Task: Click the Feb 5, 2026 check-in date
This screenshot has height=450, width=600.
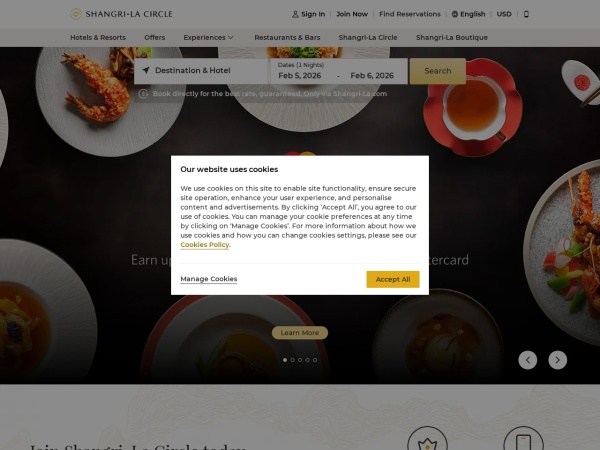Action: 300,76
